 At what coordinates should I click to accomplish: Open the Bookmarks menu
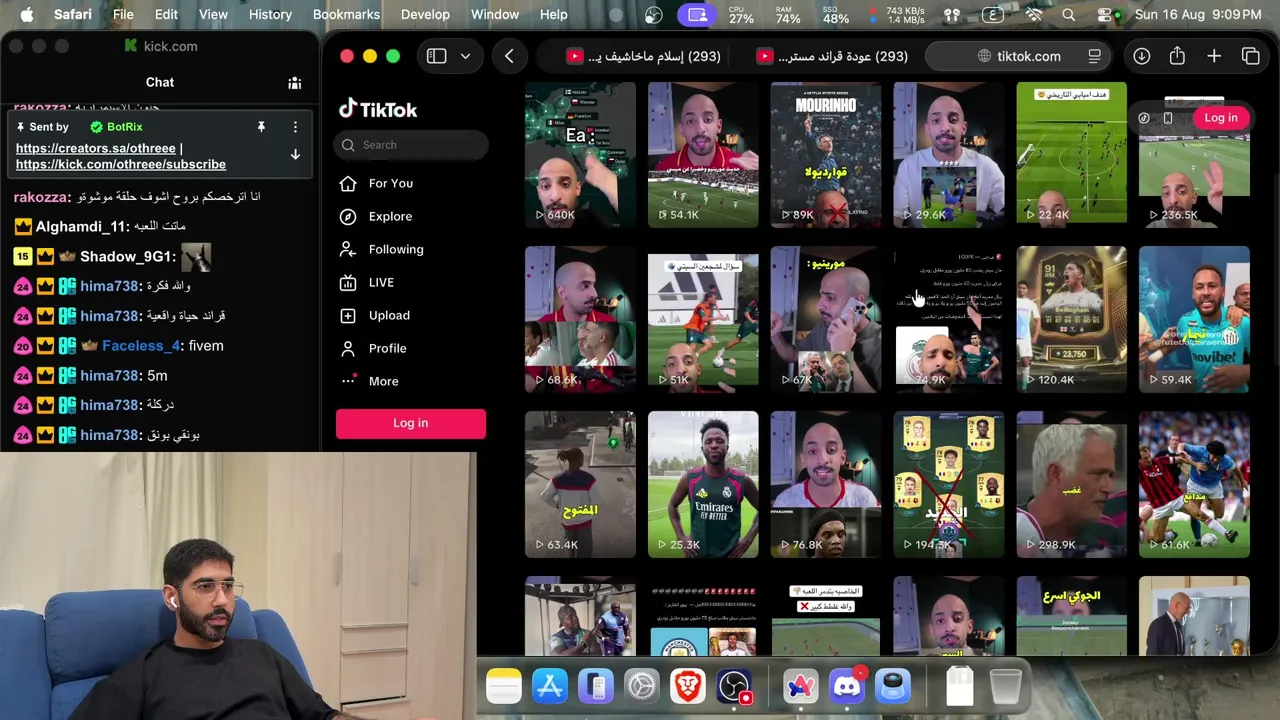point(346,15)
